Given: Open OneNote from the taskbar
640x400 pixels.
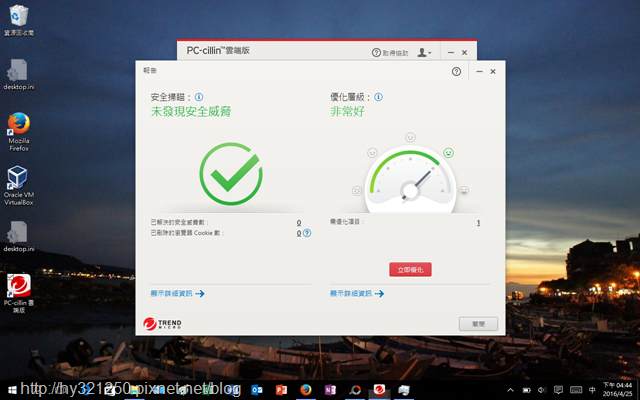Looking at the screenshot, I should click(330, 390).
